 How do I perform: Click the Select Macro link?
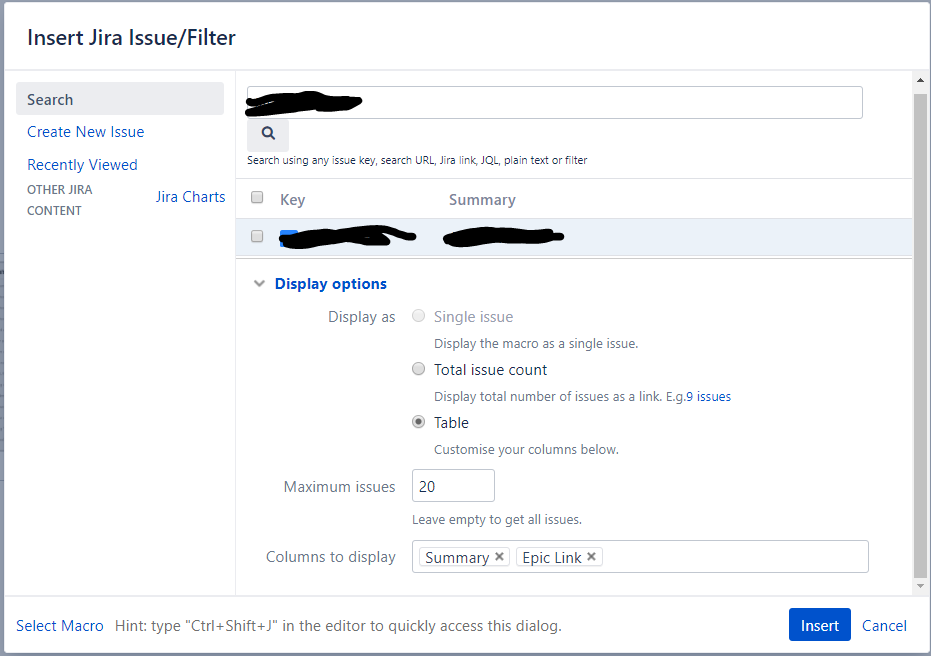coord(59,626)
